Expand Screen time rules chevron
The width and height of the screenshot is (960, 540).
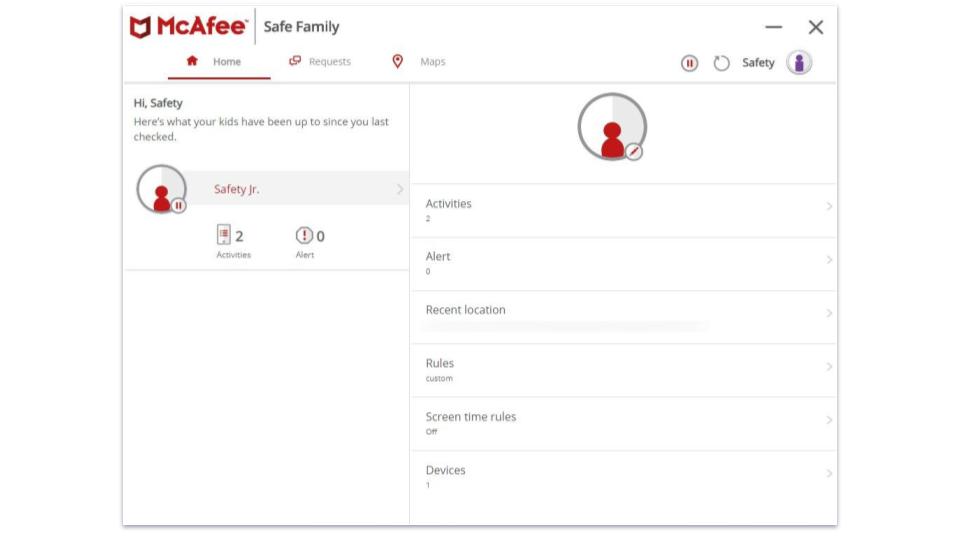pos(829,420)
